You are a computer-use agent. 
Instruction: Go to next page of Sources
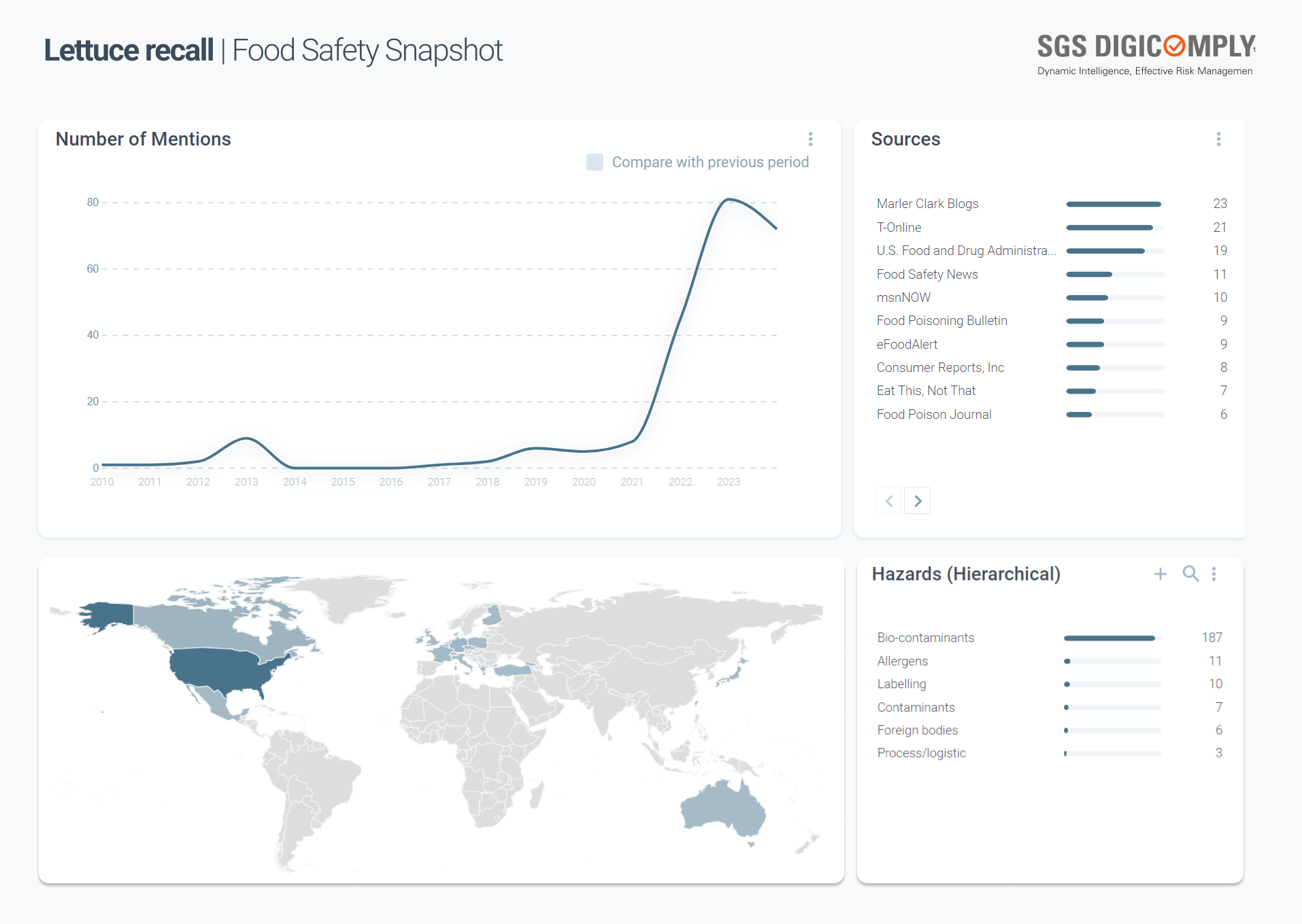pos(918,501)
